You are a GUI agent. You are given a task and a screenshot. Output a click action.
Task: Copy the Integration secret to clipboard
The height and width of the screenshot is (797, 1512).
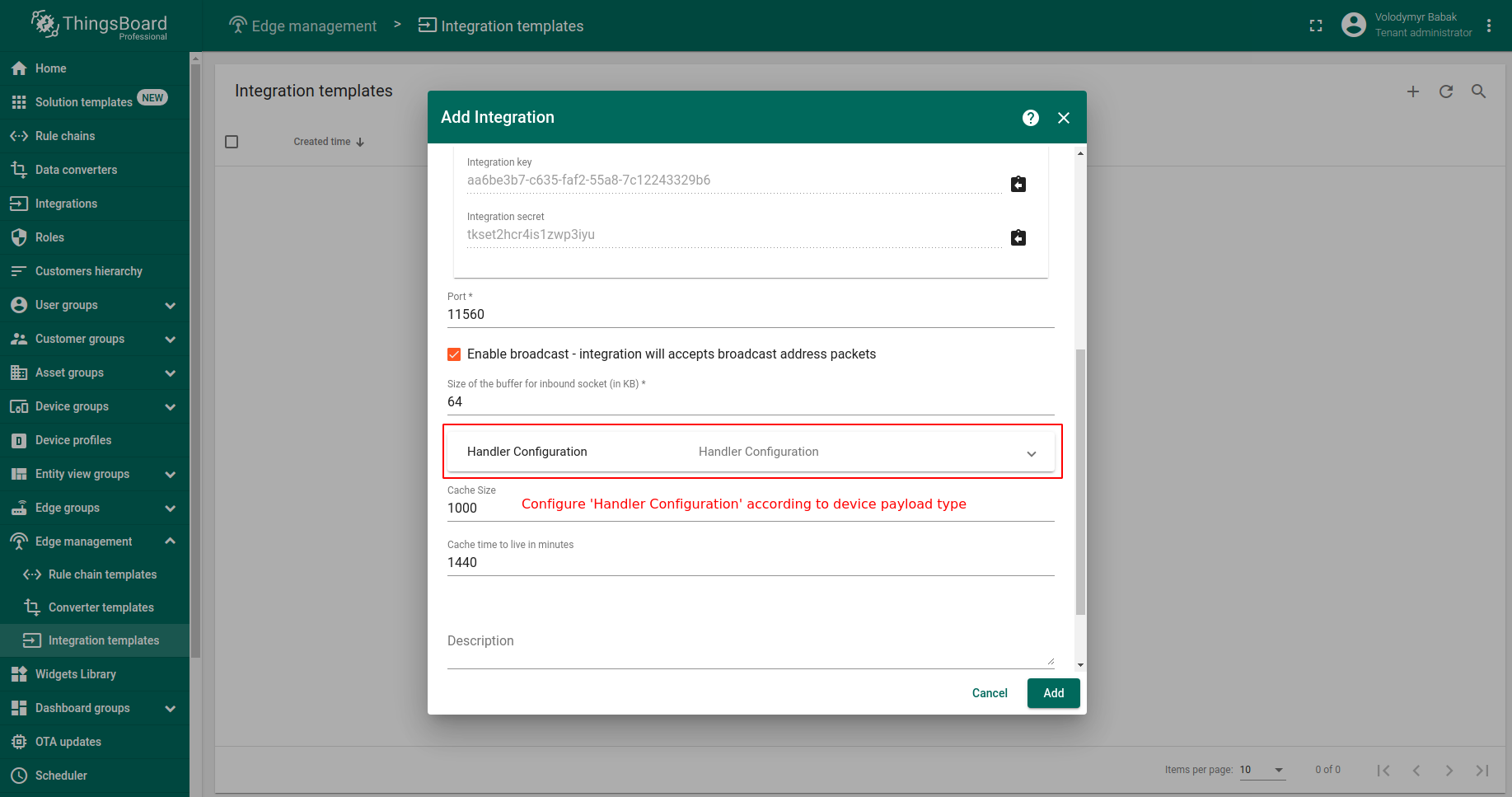1018,238
